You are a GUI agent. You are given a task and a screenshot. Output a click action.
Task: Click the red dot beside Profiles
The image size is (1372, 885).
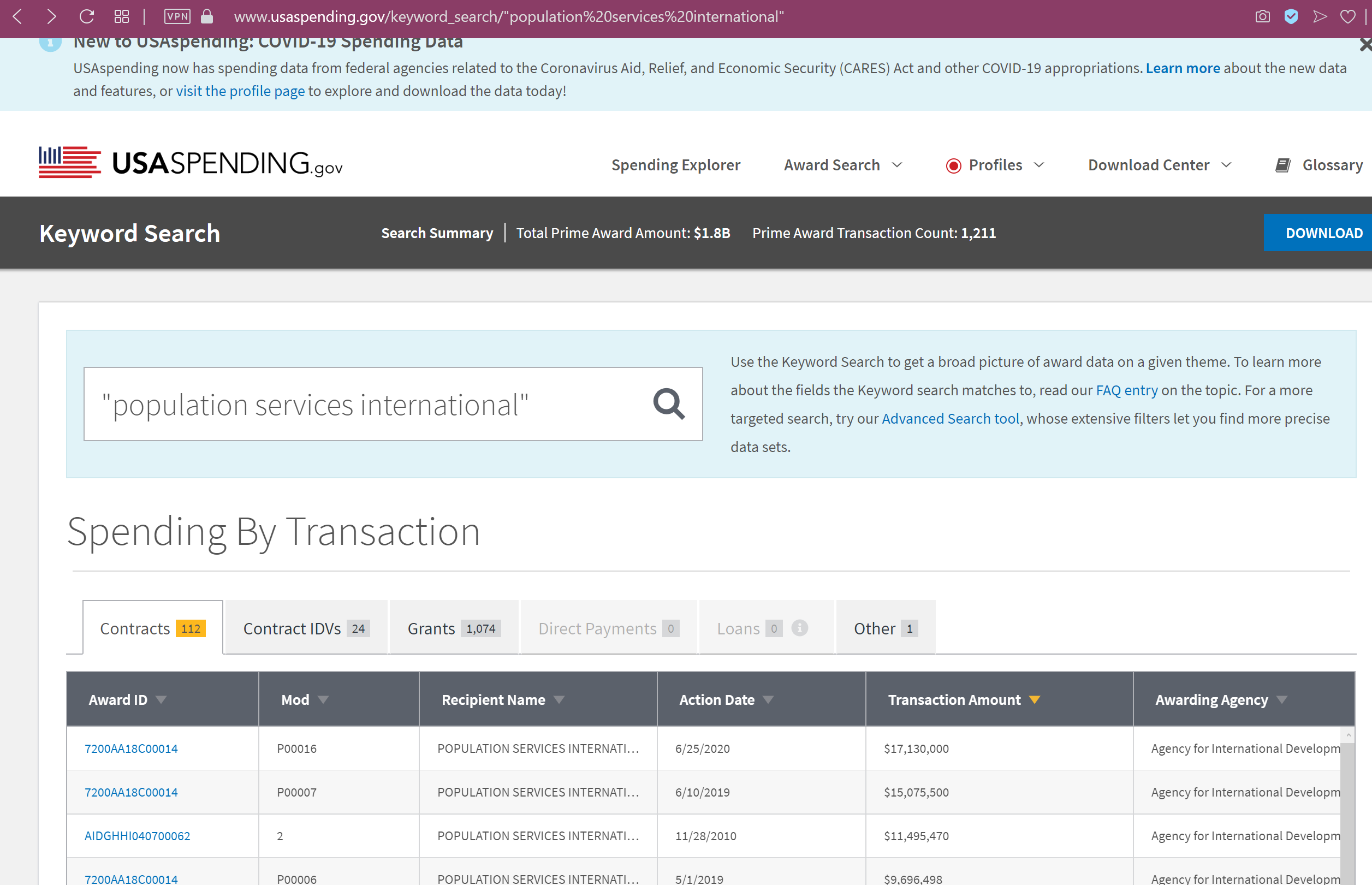click(953, 166)
